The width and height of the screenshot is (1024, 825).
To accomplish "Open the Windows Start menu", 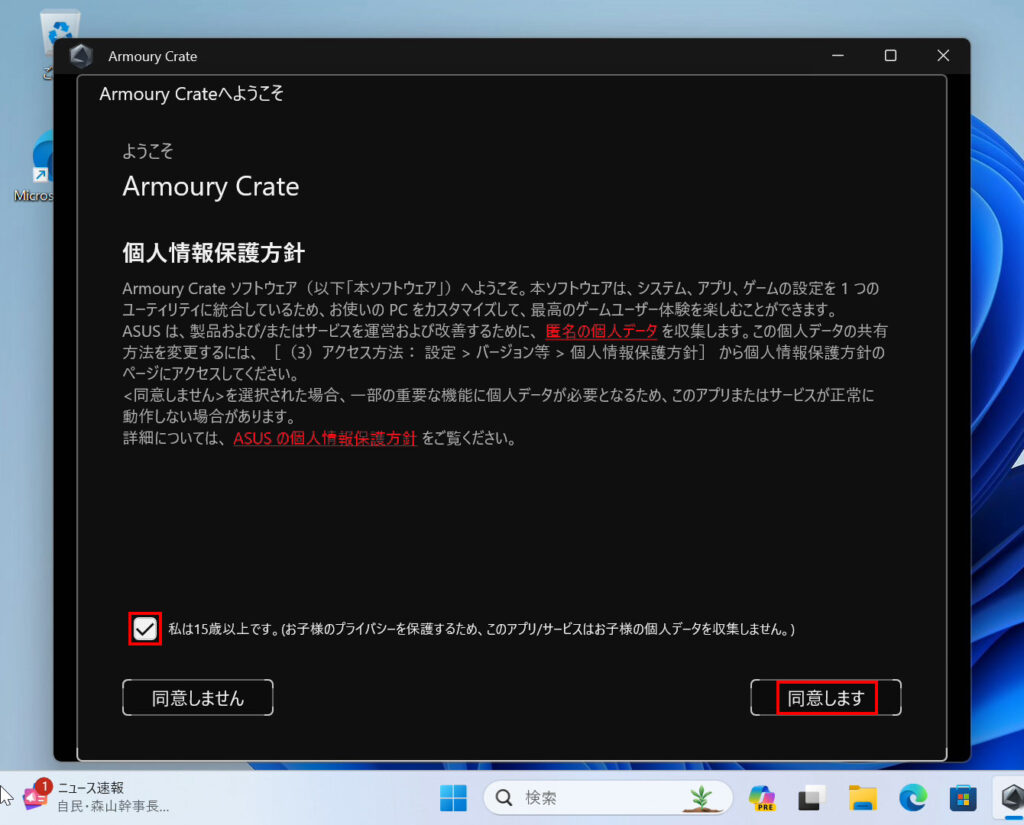I will (x=453, y=798).
